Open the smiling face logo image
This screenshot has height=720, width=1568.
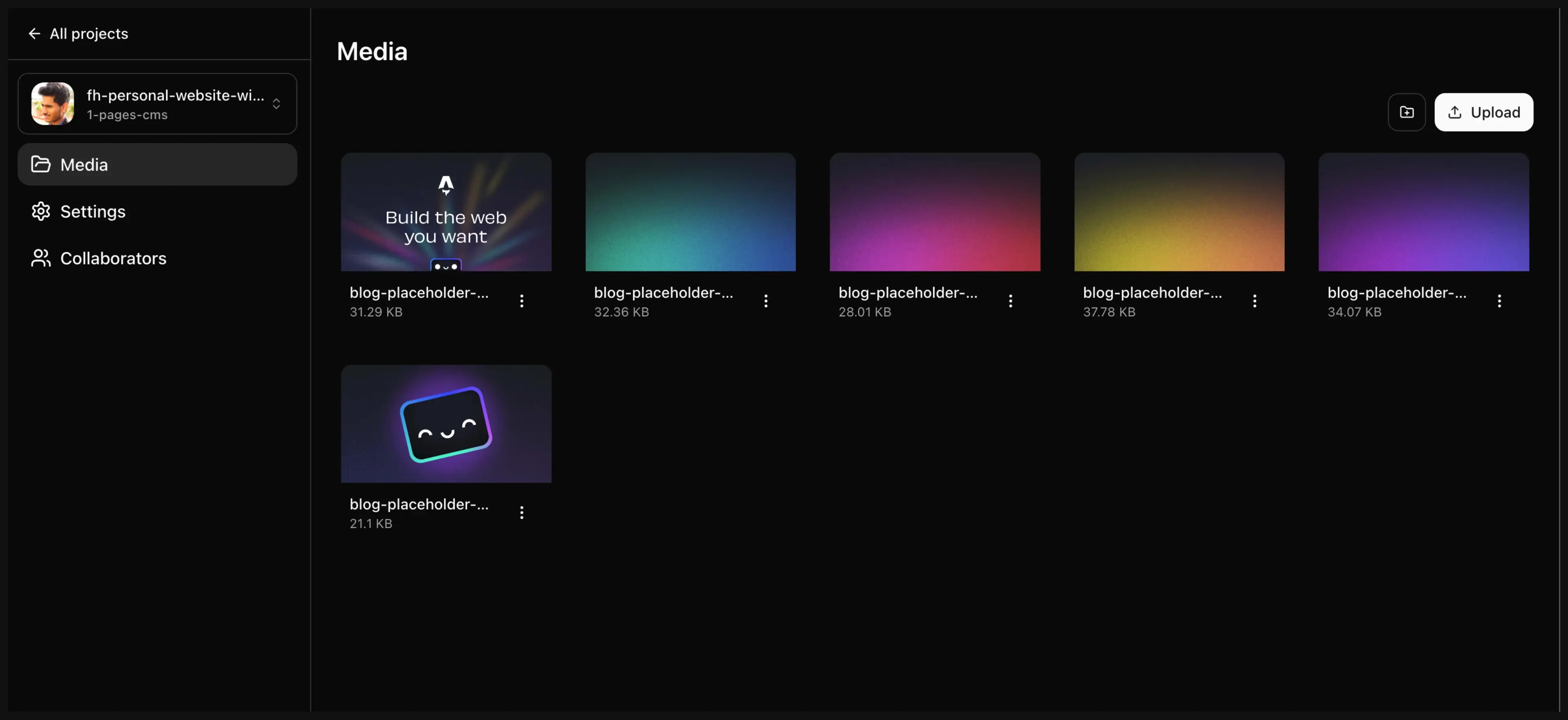tap(446, 424)
